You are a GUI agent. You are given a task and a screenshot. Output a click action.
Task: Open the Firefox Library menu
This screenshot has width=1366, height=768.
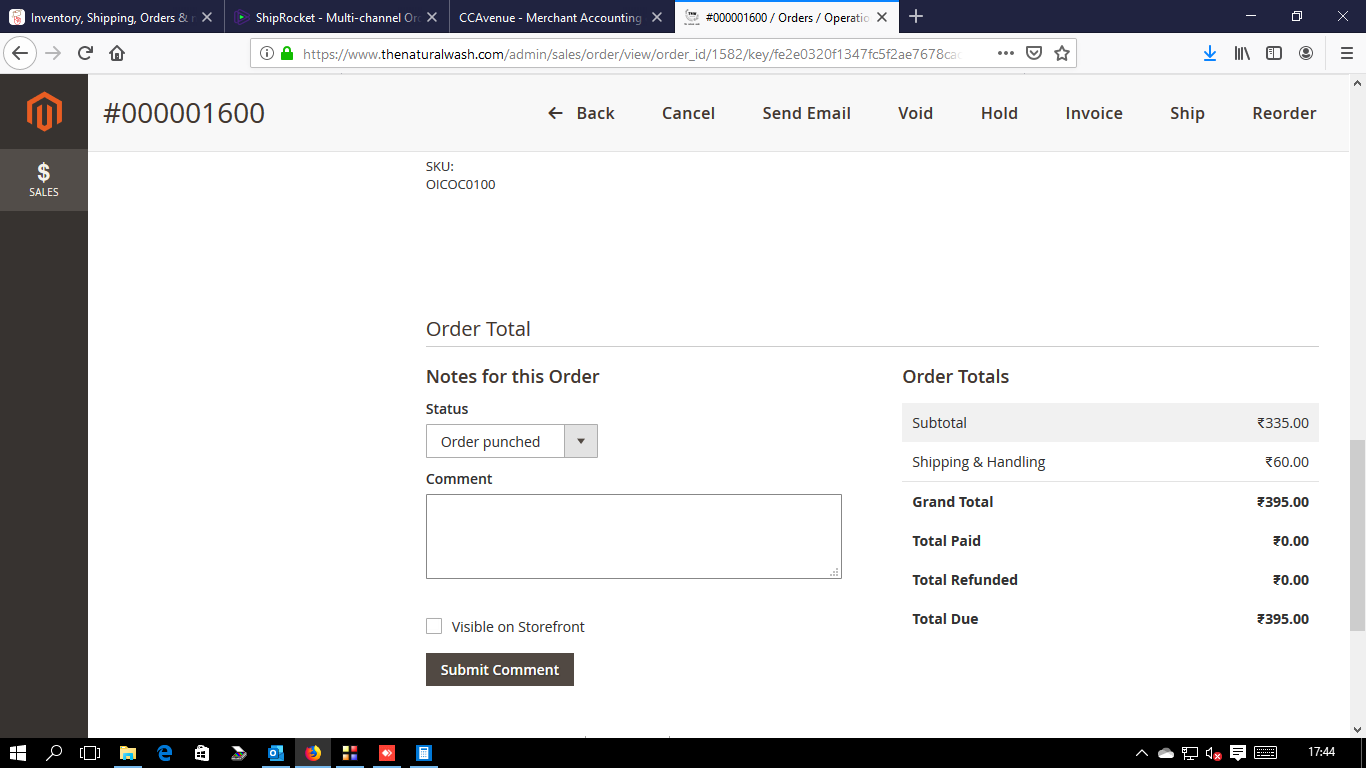1242,53
